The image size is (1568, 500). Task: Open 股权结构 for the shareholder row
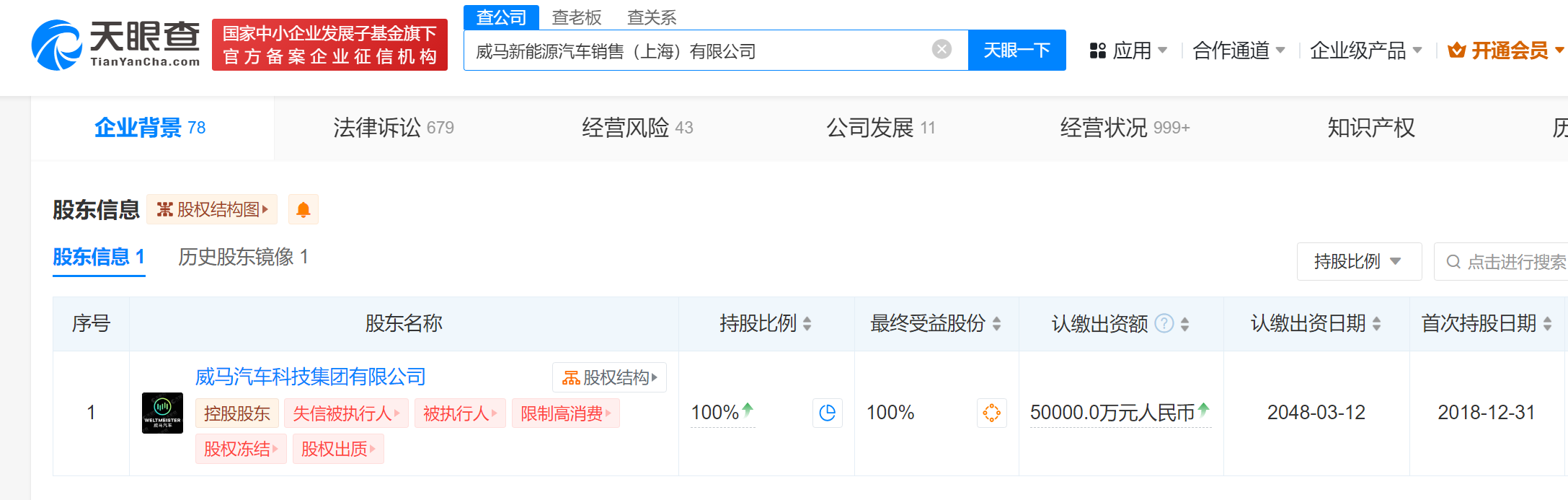609,377
